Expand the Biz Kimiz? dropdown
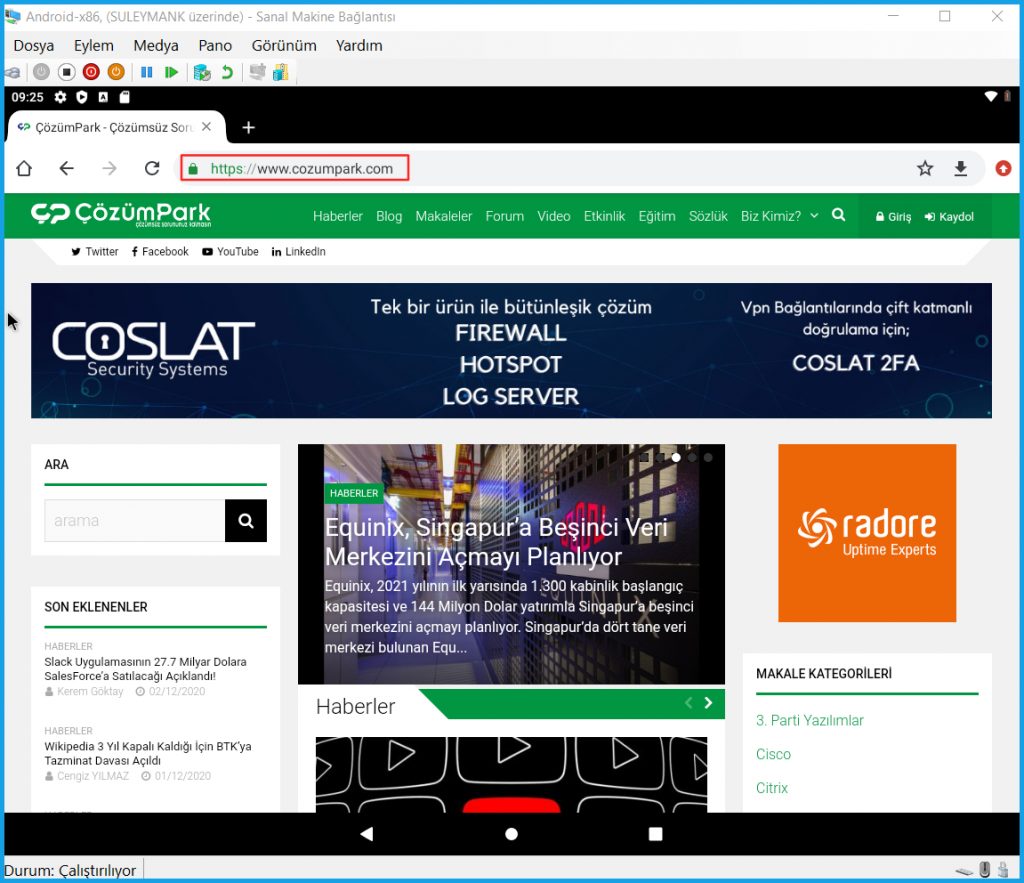The width and height of the screenshot is (1024, 883). pyautogui.click(x=779, y=216)
